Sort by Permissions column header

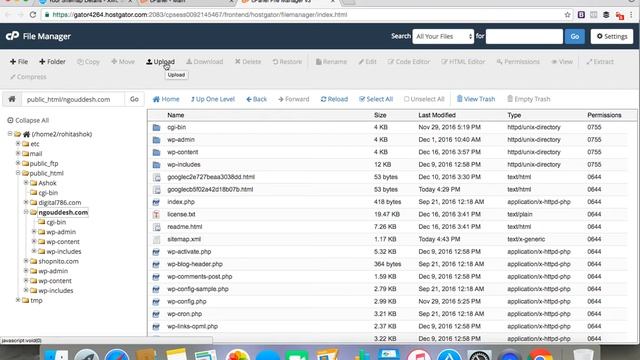pyautogui.click(x=604, y=115)
